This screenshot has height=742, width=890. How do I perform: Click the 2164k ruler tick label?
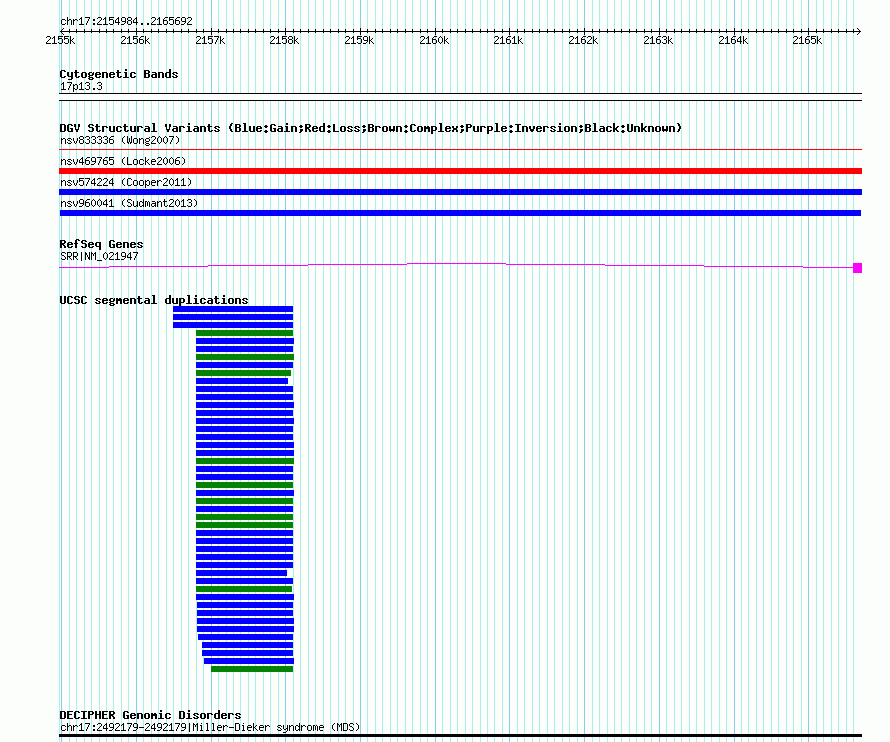[733, 40]
